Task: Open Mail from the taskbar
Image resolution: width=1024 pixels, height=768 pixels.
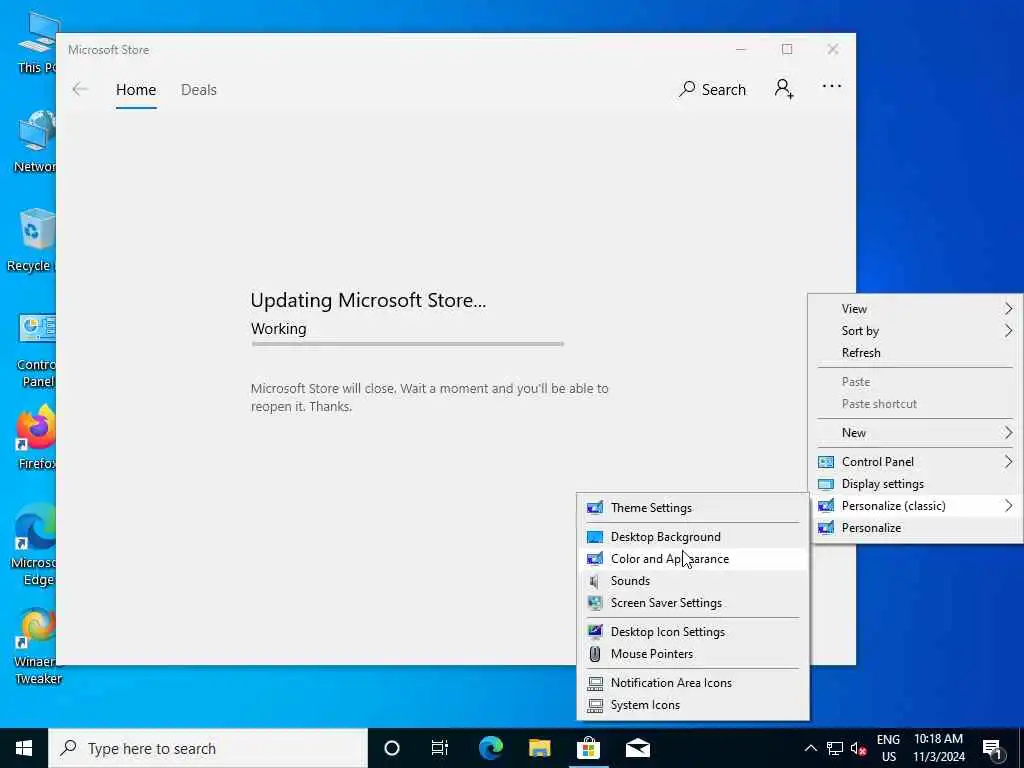Action: click(637, 748)
